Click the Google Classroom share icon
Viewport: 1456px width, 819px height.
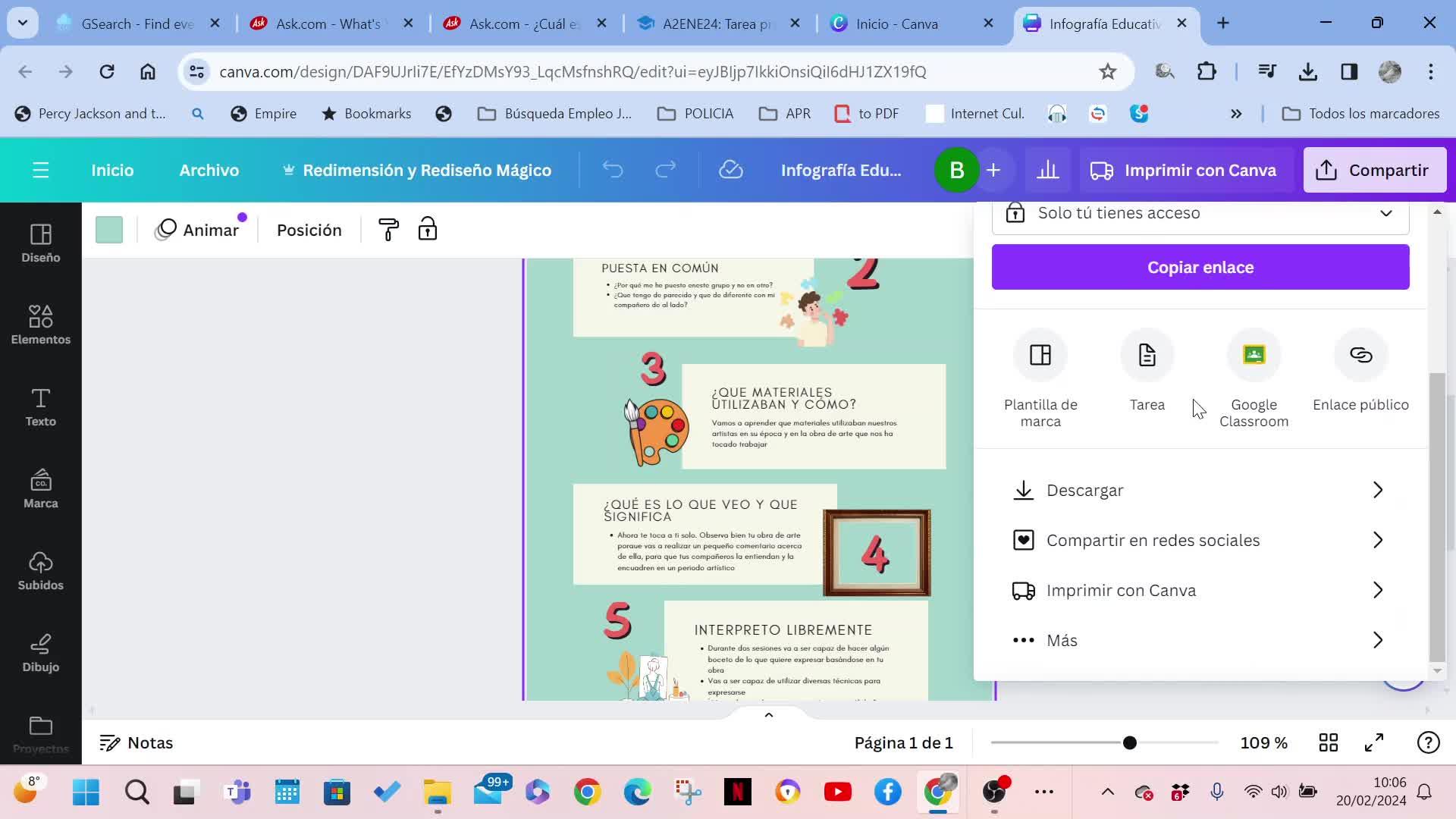(1254, 355)
